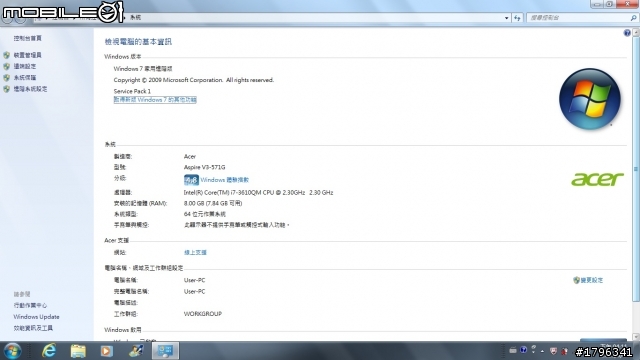Click the 64 位元作業系統 system type text
The width and height of the screenshot is (640, 360).
coord(204,214)
